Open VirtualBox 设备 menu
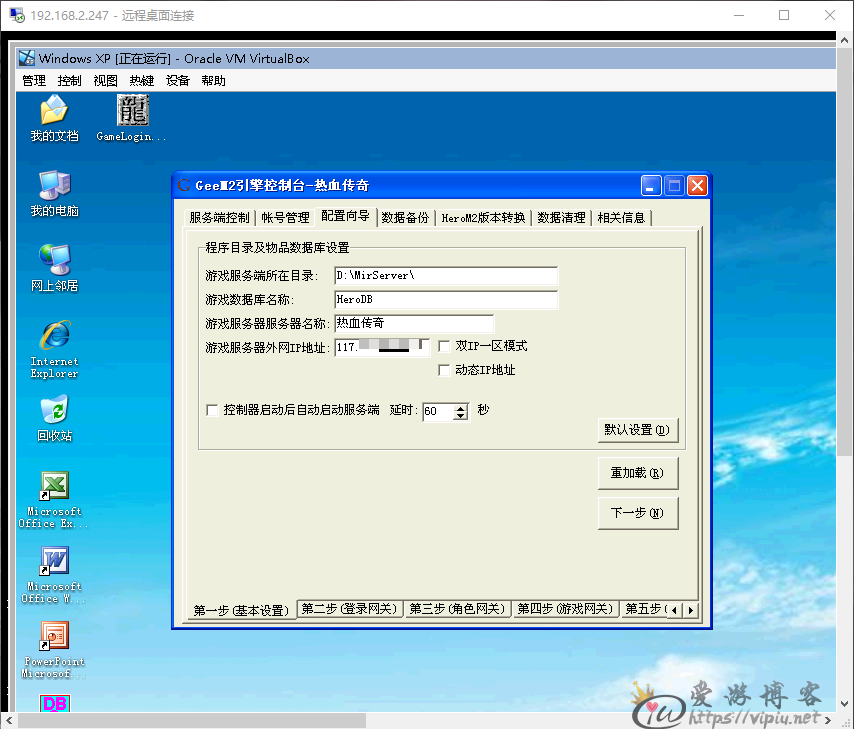This screenshot has width=854, height=729. [178, 81]
